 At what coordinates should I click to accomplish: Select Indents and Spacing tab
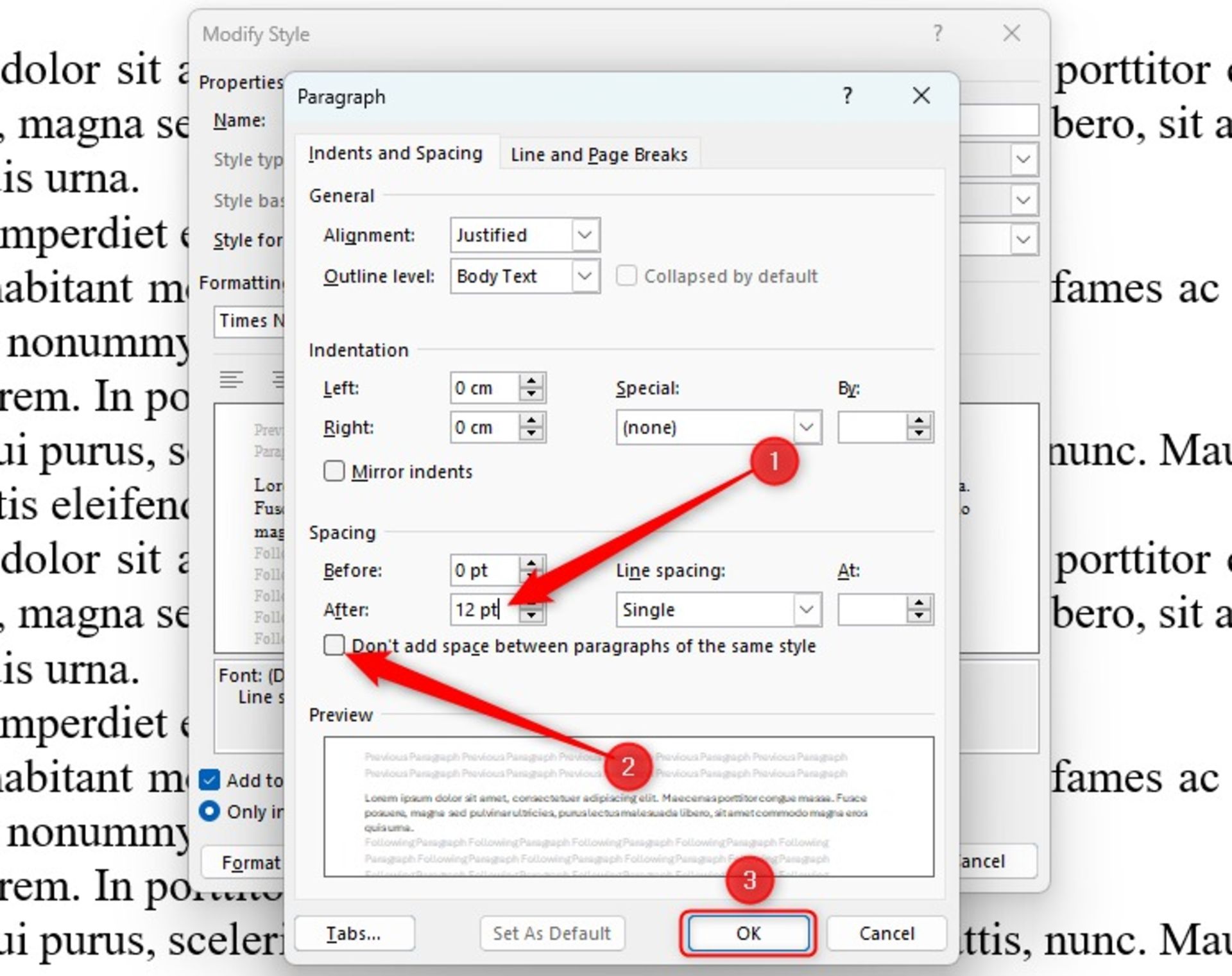tap(395, 153)
